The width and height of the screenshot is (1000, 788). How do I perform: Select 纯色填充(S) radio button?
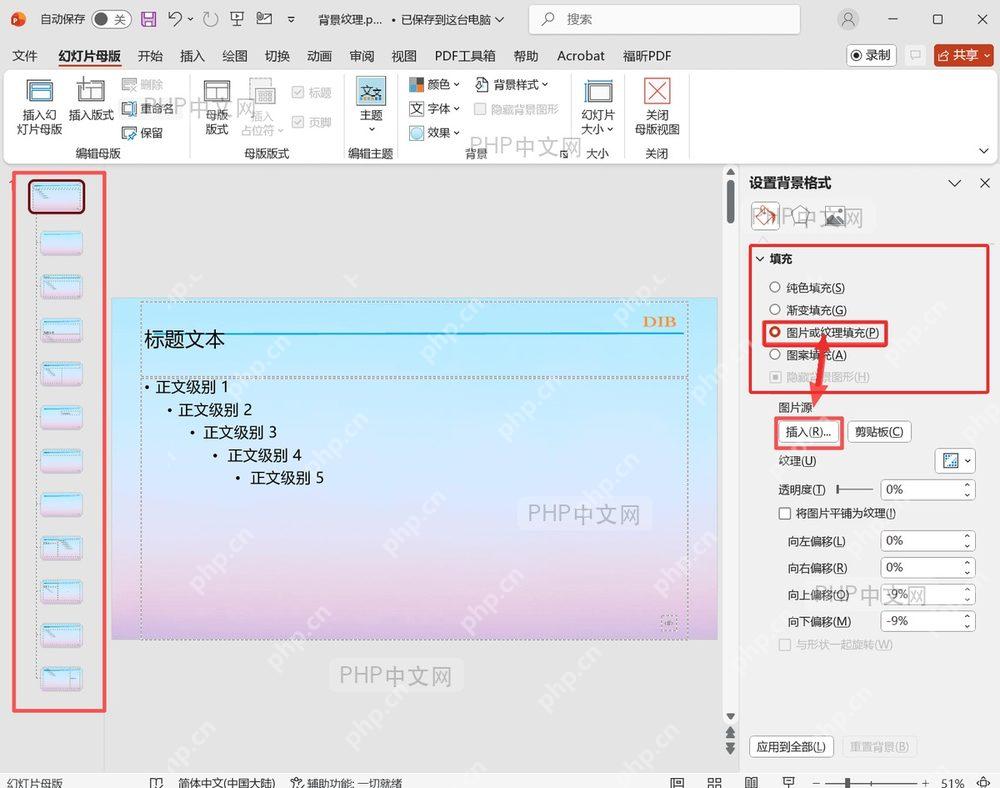(775, 288)
